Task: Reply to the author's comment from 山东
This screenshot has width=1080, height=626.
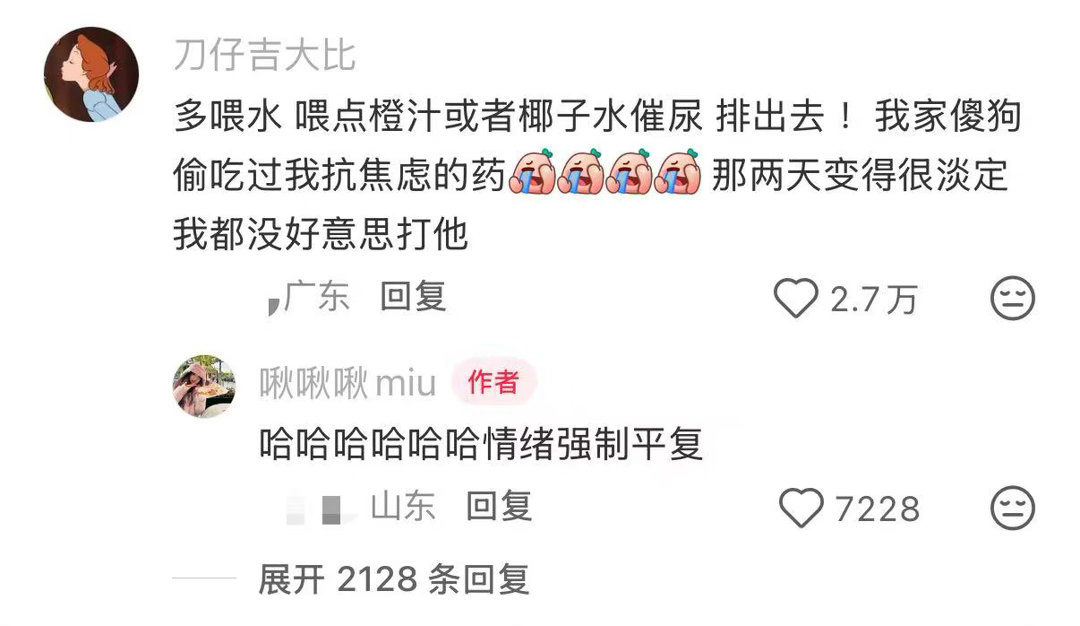Action: [499, 507]
